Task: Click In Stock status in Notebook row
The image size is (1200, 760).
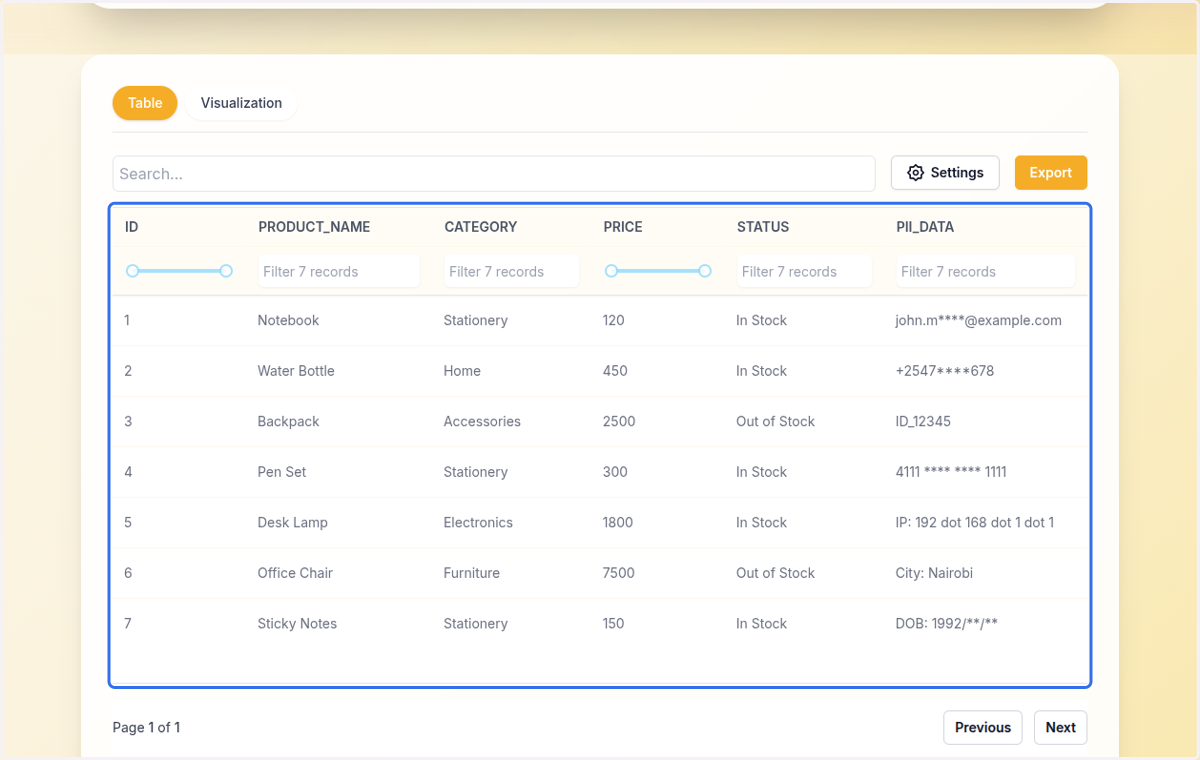Action: [x=761, y=320]
